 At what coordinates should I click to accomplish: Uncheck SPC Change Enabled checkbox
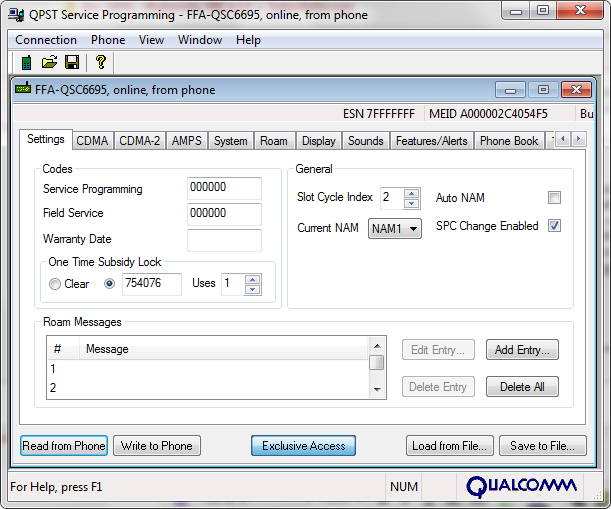554,226
